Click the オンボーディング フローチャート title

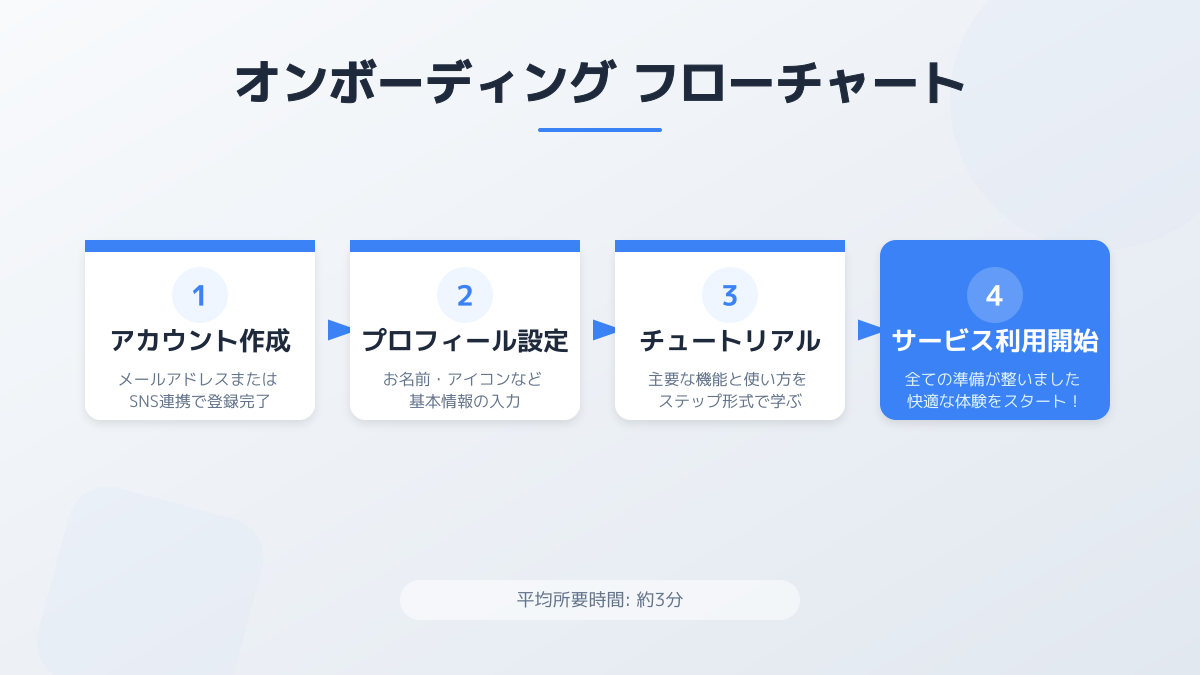click(600, 83)
